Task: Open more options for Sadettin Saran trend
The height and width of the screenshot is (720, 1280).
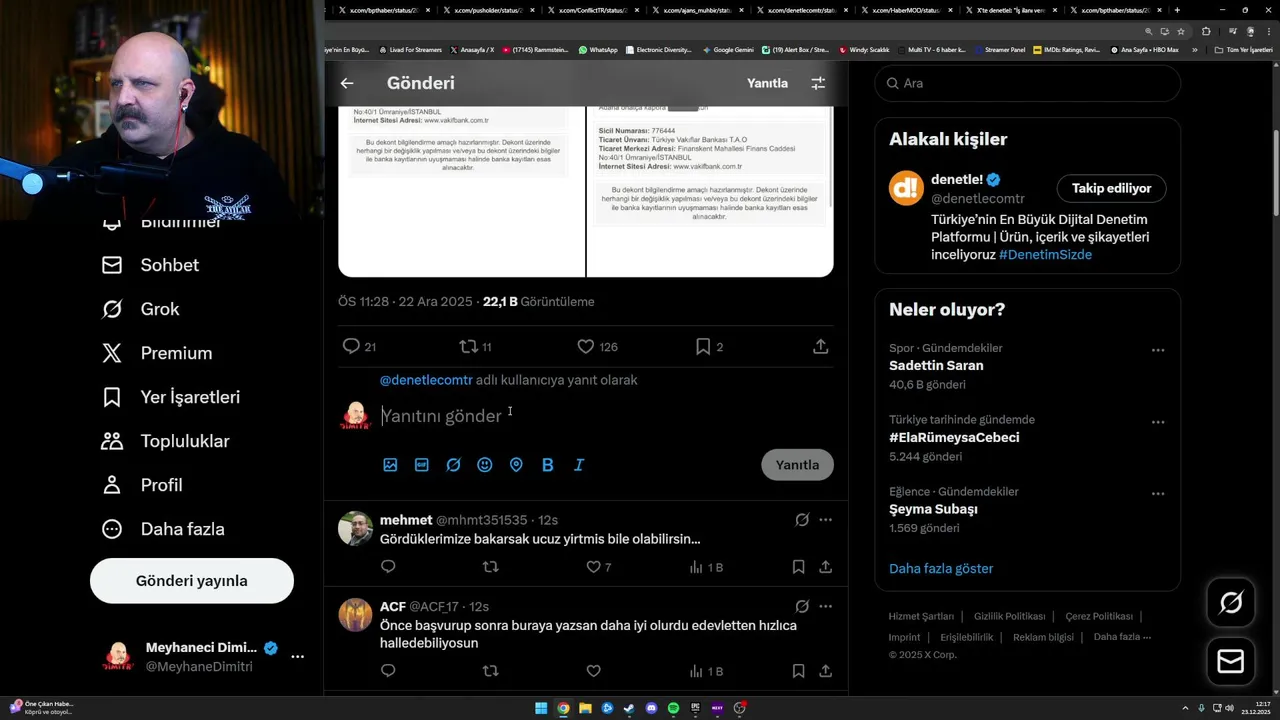Action: (1158, 350)
